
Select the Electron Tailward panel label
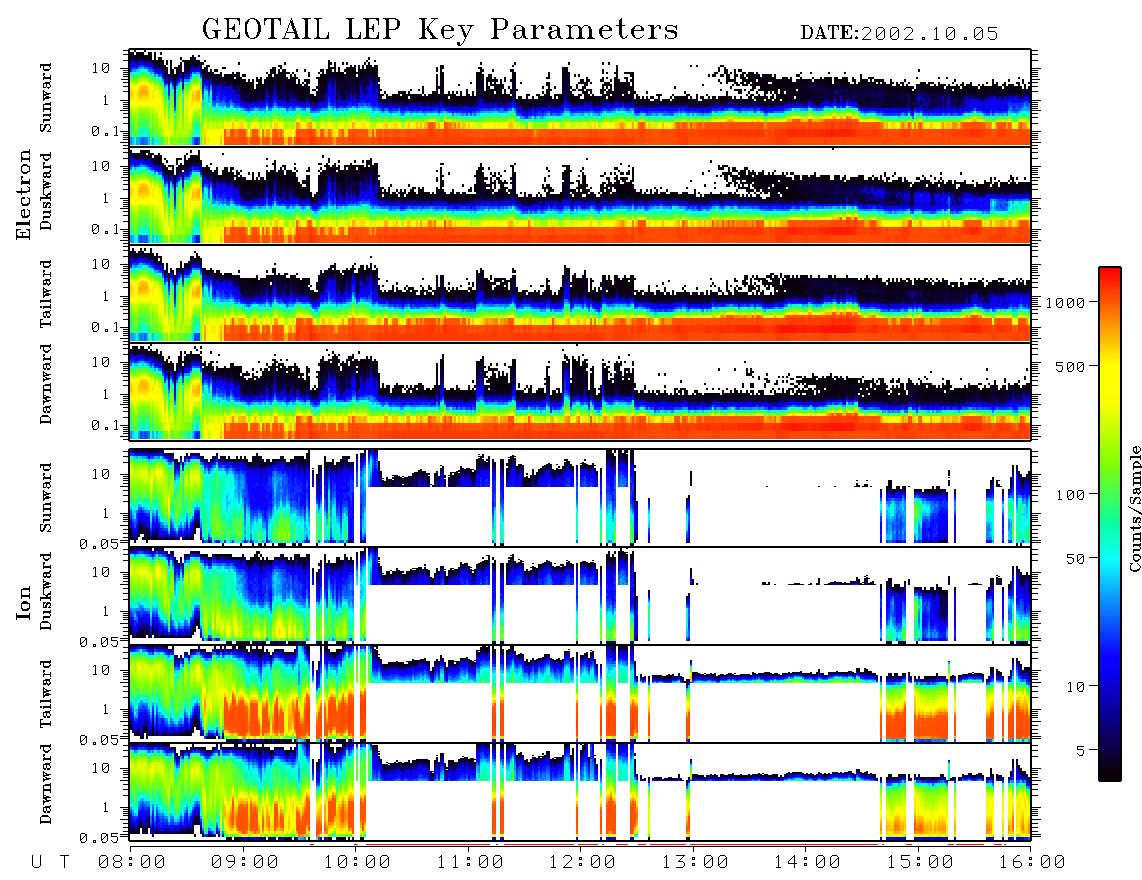[46, 294]
